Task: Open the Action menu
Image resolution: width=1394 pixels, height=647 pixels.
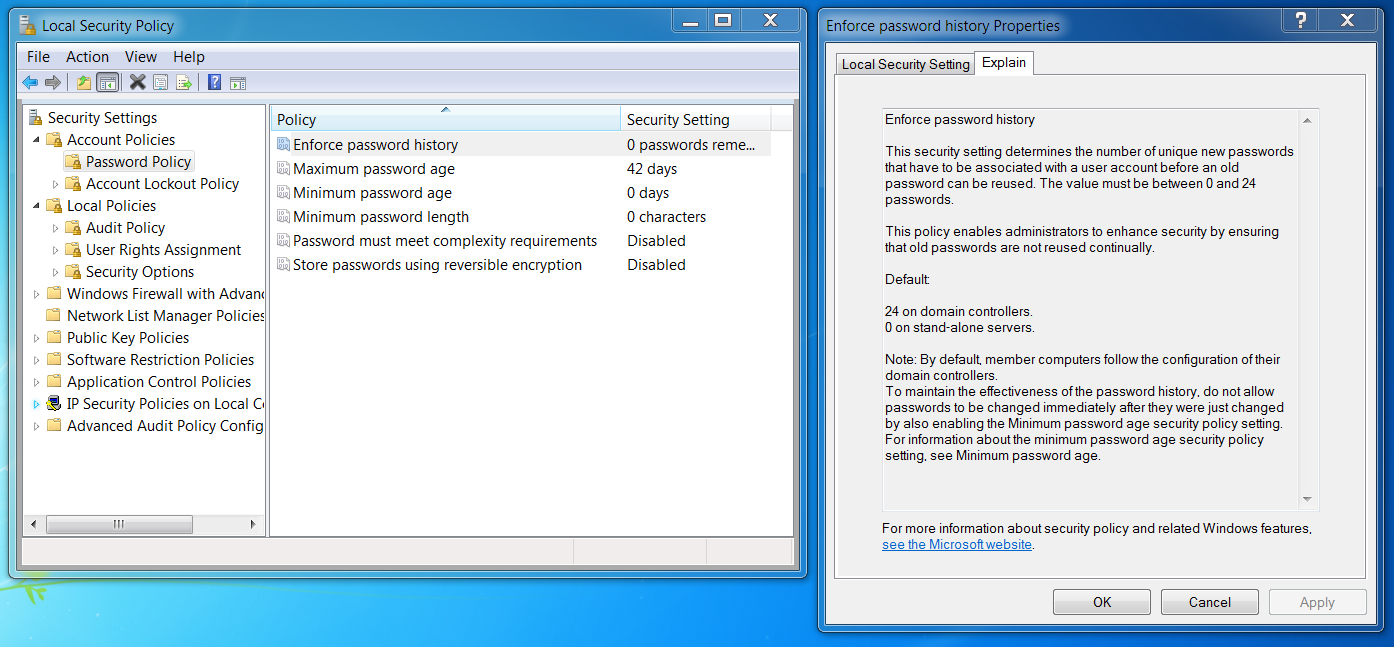Action: pyautogui.click(x=87, y=57)
